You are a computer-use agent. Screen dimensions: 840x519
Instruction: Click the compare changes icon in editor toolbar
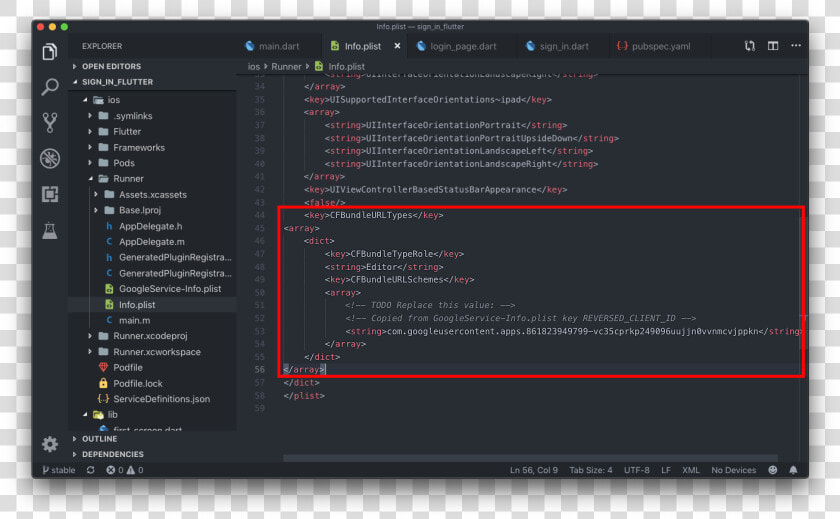point(749,46)
